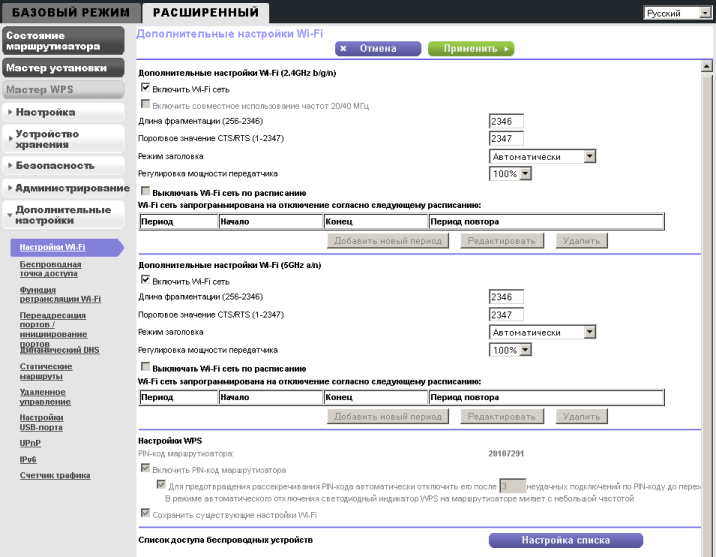Open Состояние маршрутизатора page
The width and height of the screenshot is (716, 557).
point(63,41)
